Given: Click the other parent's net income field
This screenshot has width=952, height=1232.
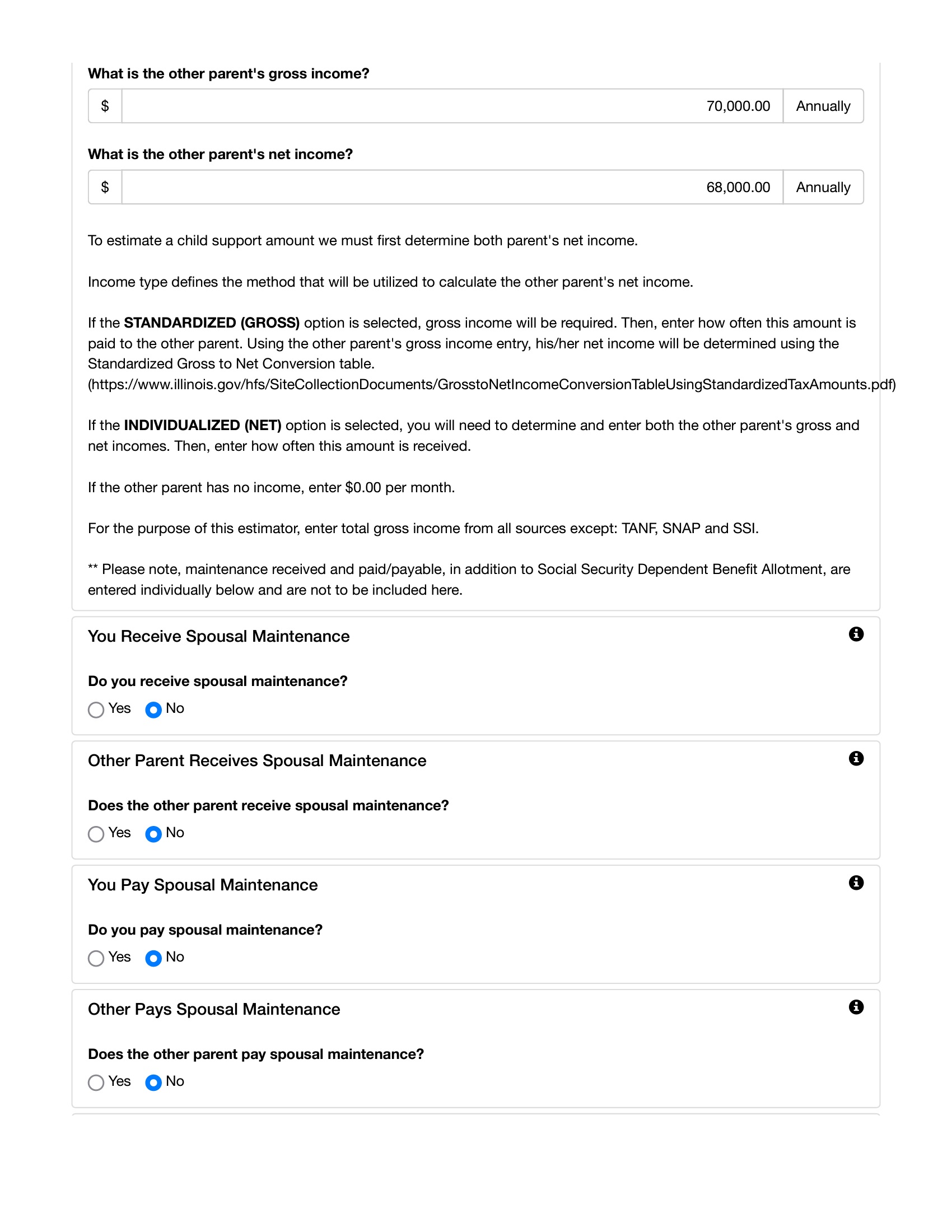Looking at the screenshot, I should click(451, 187).
